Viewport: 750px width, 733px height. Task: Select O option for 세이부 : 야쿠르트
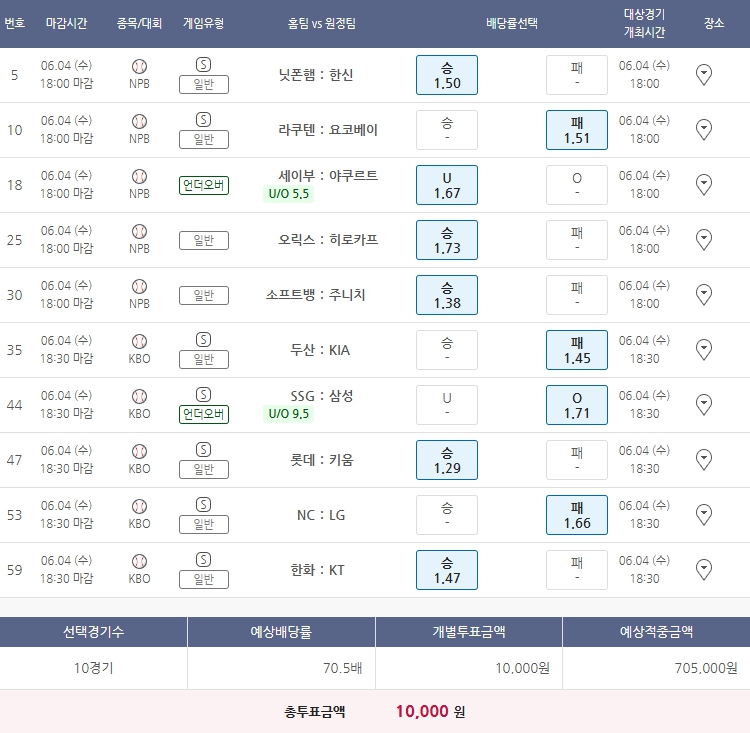click(x=576, y=185)
